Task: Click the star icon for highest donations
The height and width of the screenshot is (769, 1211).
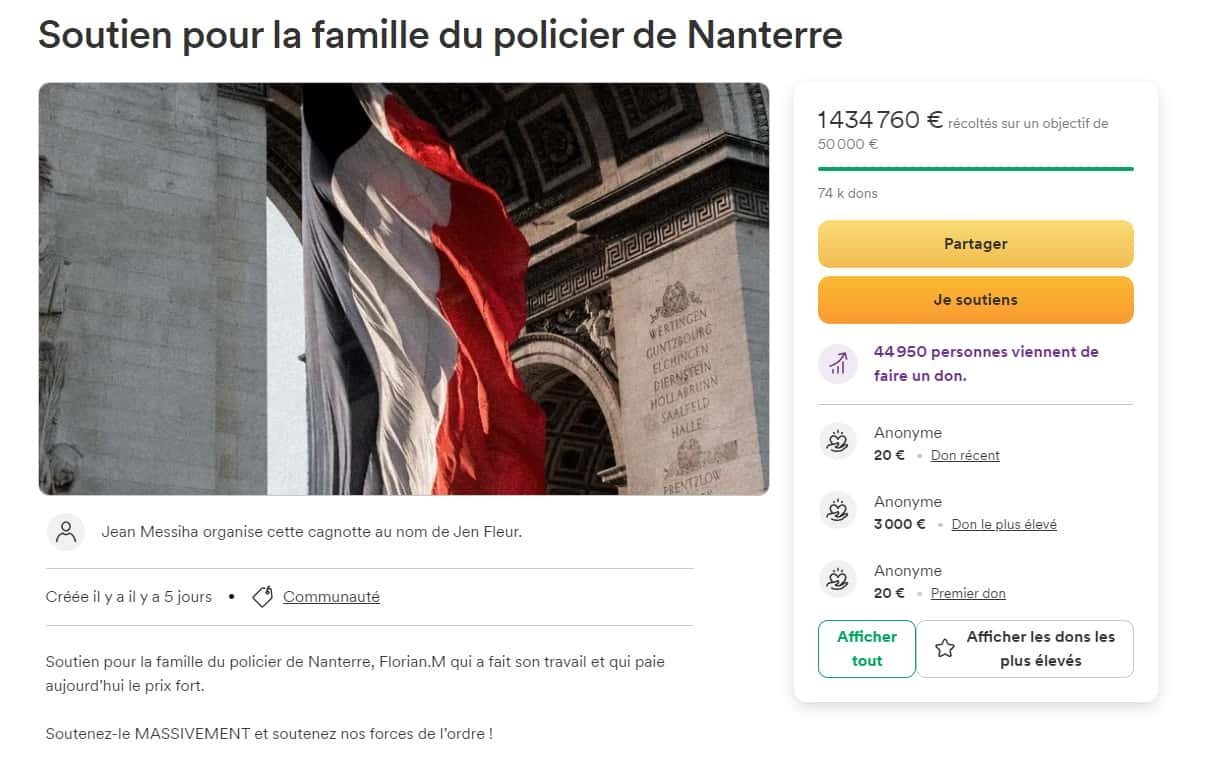Action: (x=944, y=648)
